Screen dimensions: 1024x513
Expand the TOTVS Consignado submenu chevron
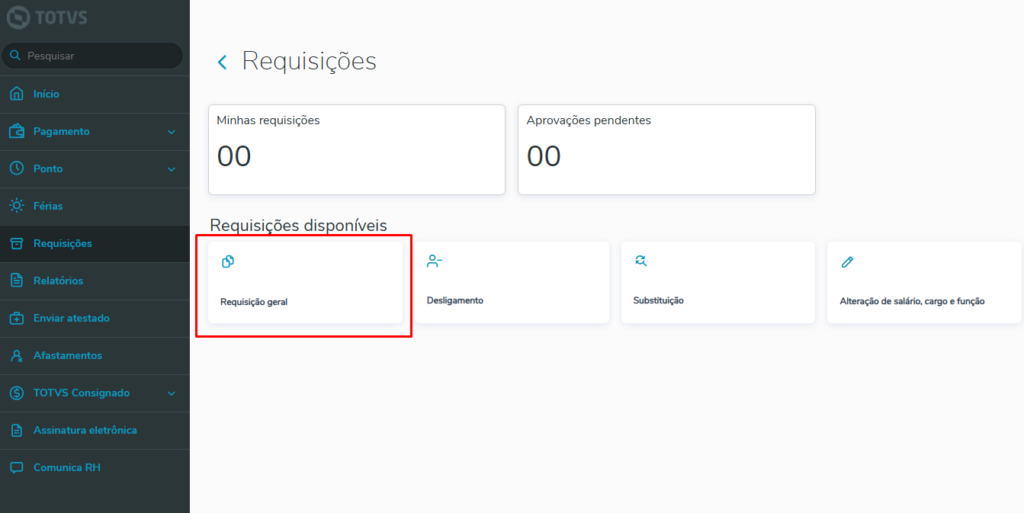[171, 393]
